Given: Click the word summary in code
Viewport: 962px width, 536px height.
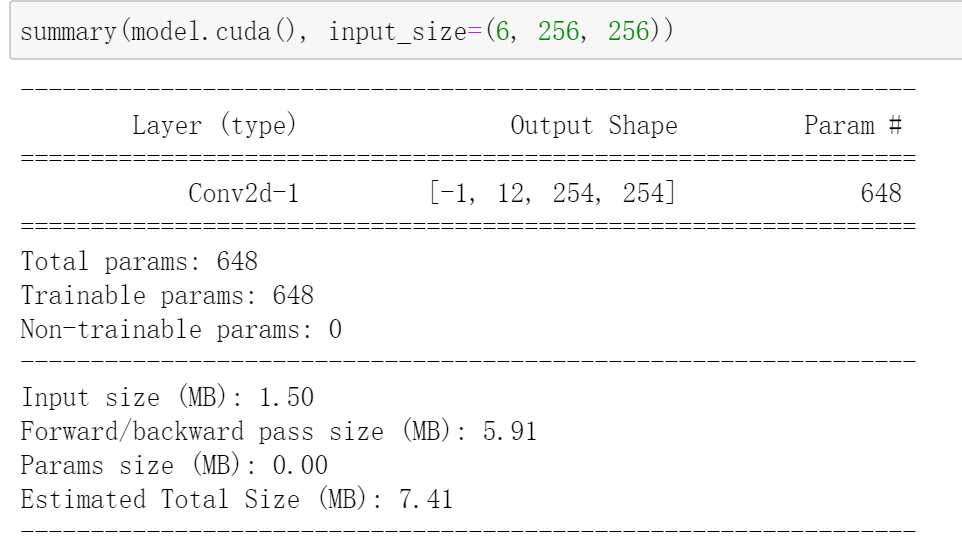Looking at the screenshot, I should pyautogui.click(x=68, y=31).
